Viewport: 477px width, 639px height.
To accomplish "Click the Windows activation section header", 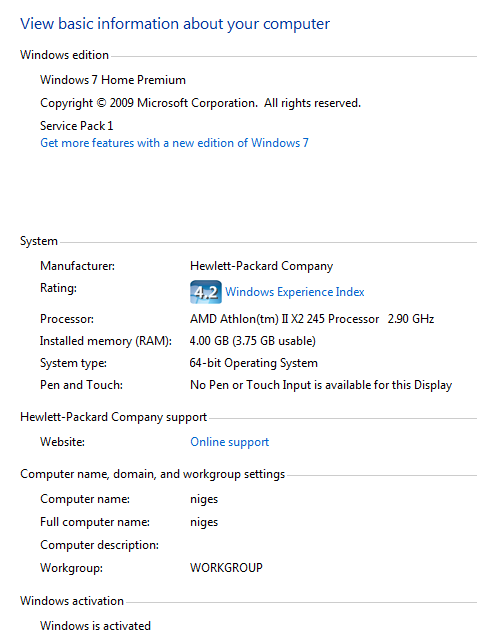I will (72, 601).
